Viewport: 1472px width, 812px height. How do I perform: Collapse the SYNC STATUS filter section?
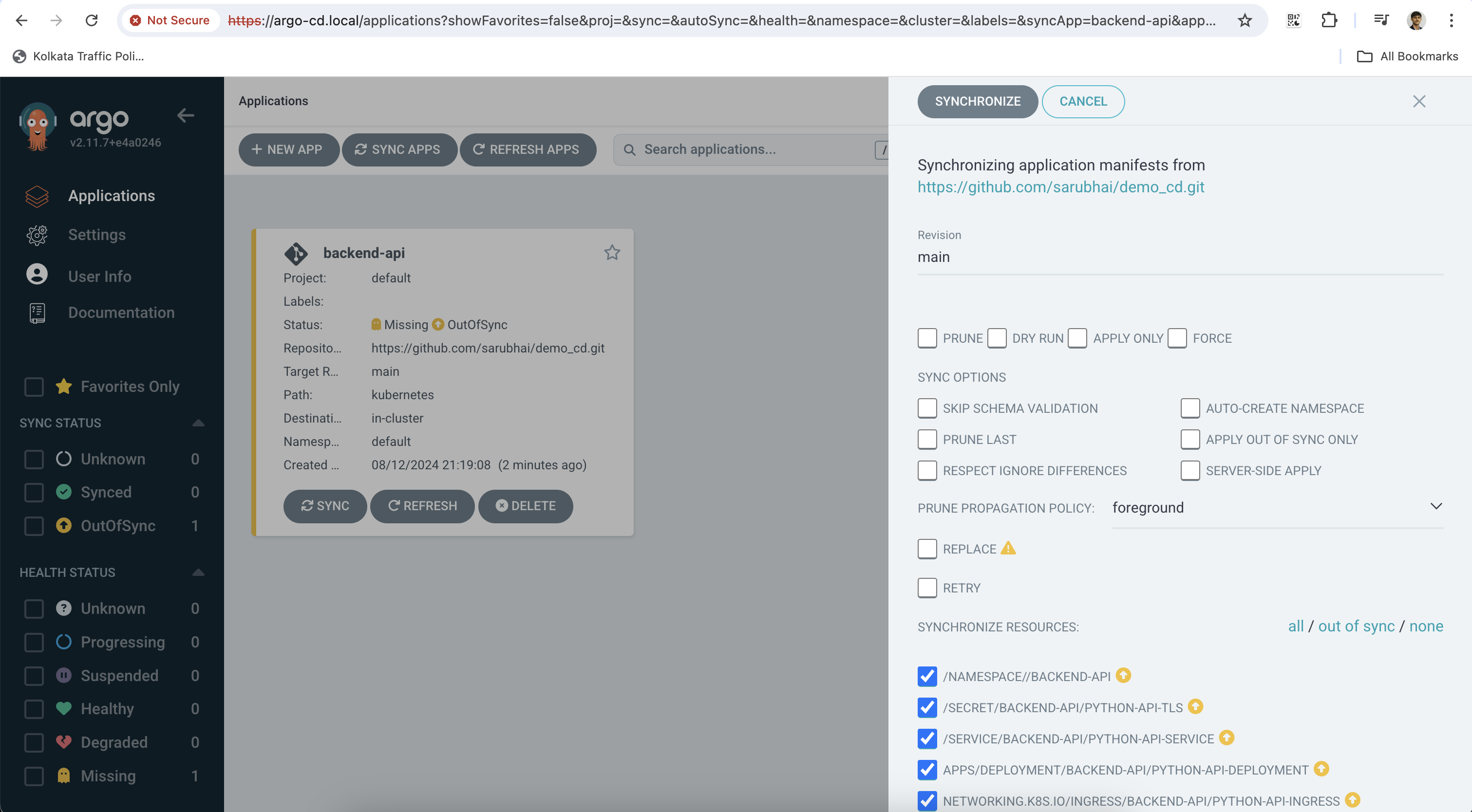coord(198,423)
